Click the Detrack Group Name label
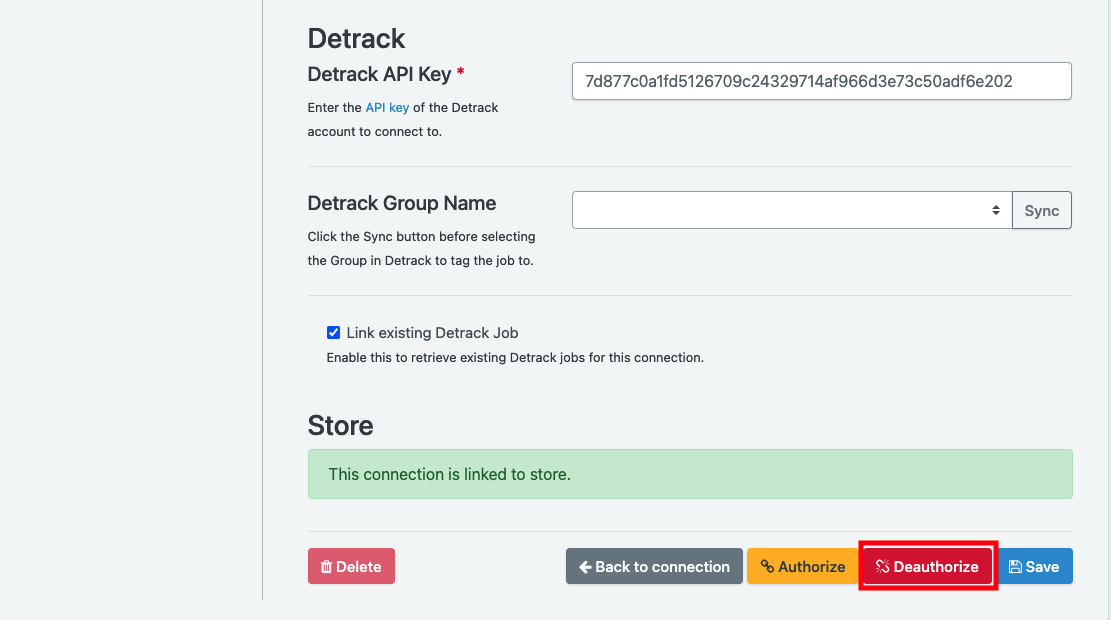The image size is (1111, 620). tap(402, 203)
